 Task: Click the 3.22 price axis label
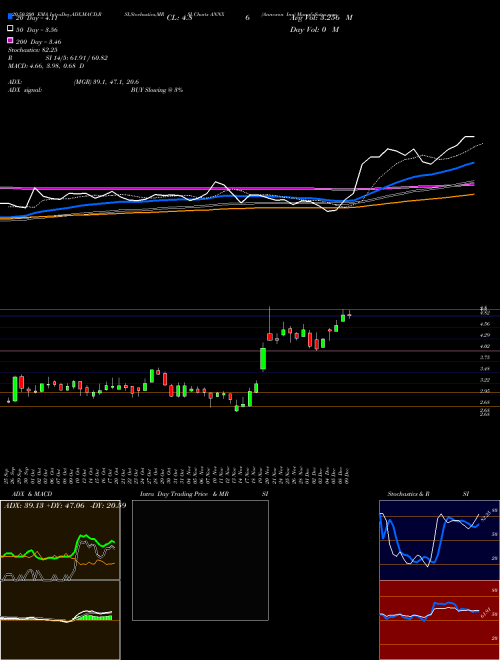pos(484,380)
